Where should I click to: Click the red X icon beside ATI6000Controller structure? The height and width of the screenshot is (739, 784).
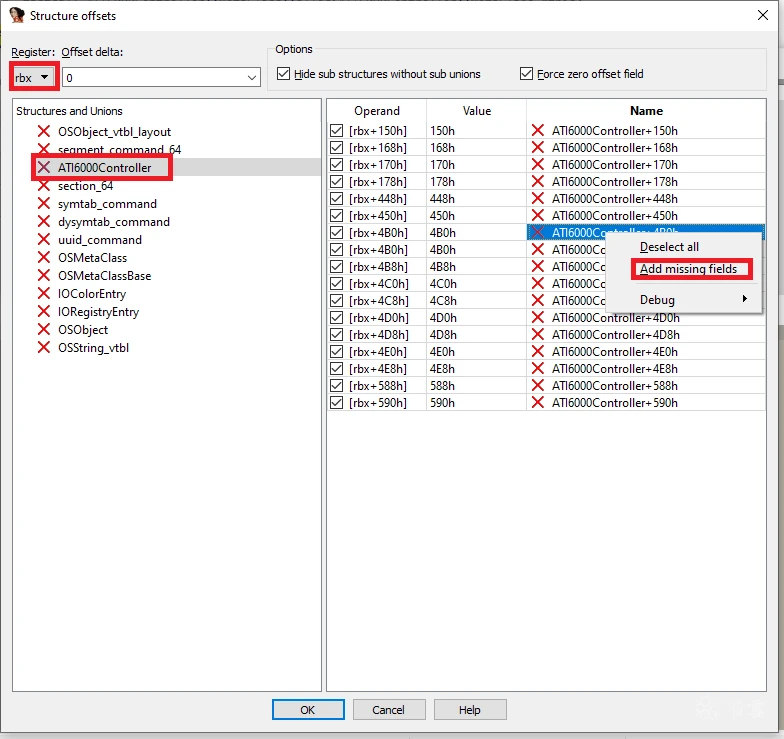pos(44,168)
